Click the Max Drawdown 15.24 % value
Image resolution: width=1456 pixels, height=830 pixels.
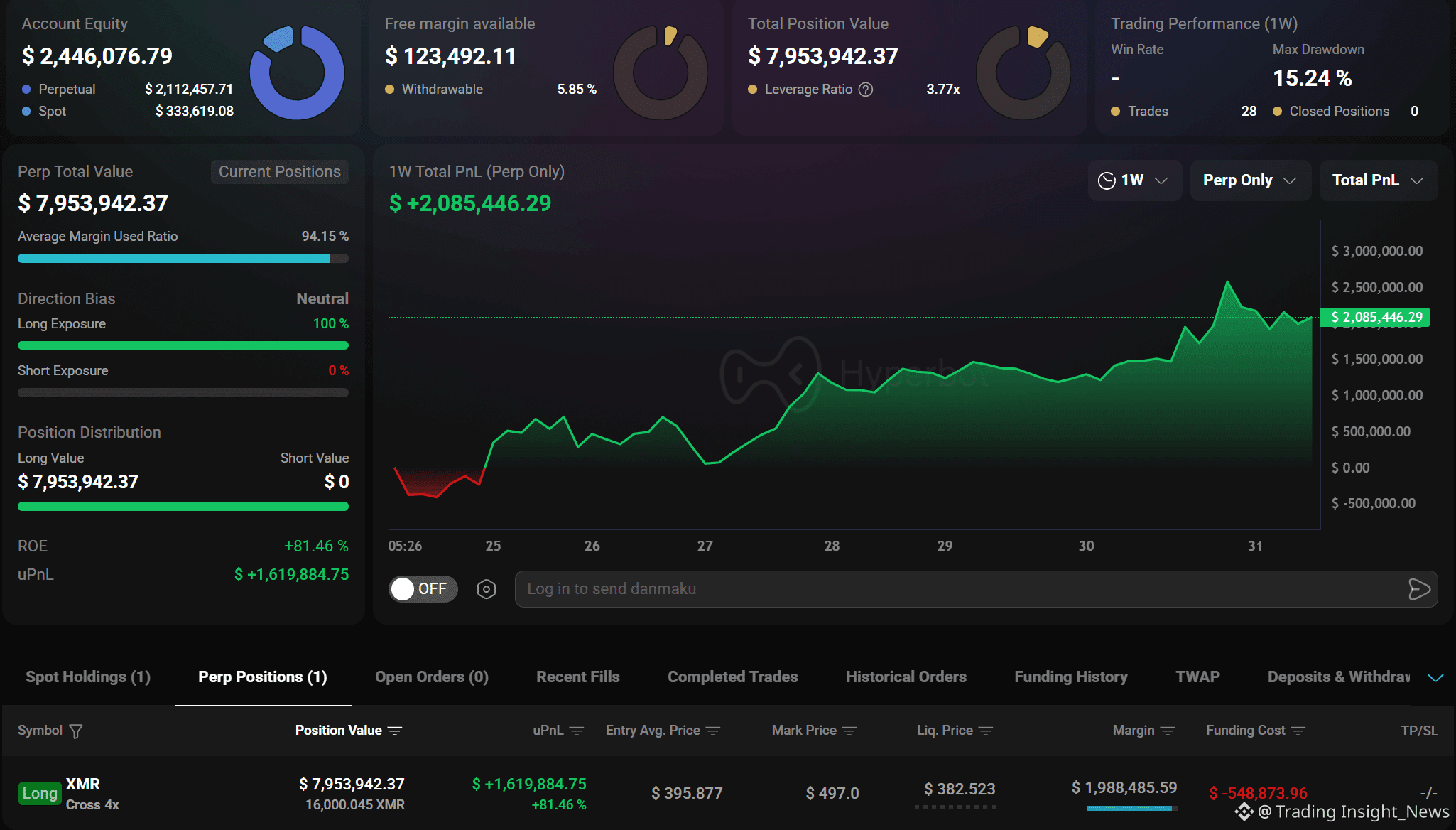(x=1313, y=78)
